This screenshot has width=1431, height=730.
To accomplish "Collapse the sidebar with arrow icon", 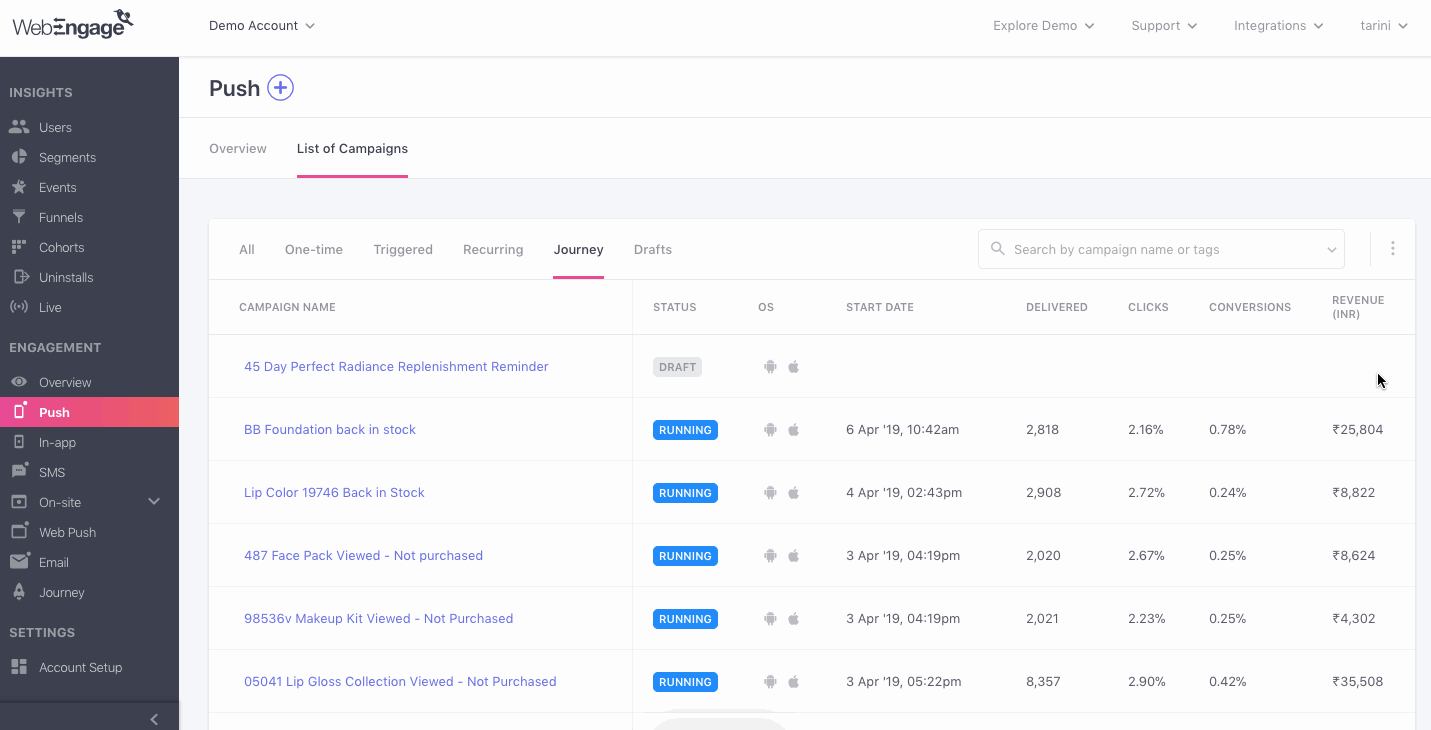I will coord(154,719).
